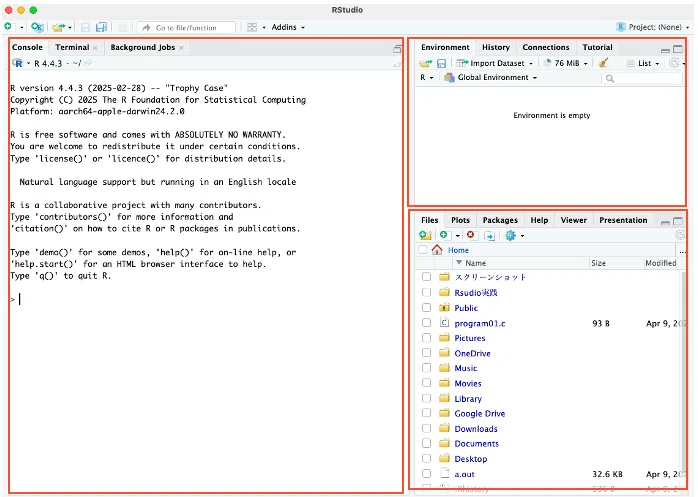698x497 pixels.
Task: Switch to the Environment tab
Action: click(445, 47)
